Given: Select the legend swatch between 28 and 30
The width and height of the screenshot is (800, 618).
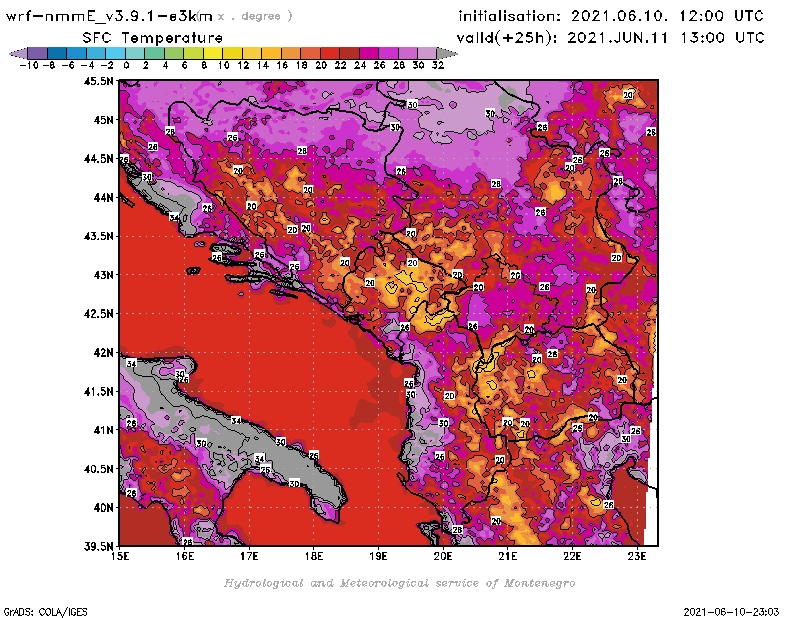Looking at the screenshot, I should click(408, 54).
